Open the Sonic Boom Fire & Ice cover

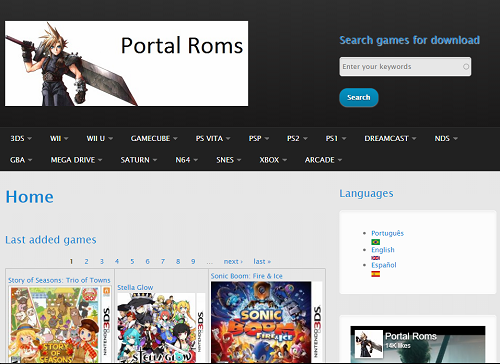(267, 322)
